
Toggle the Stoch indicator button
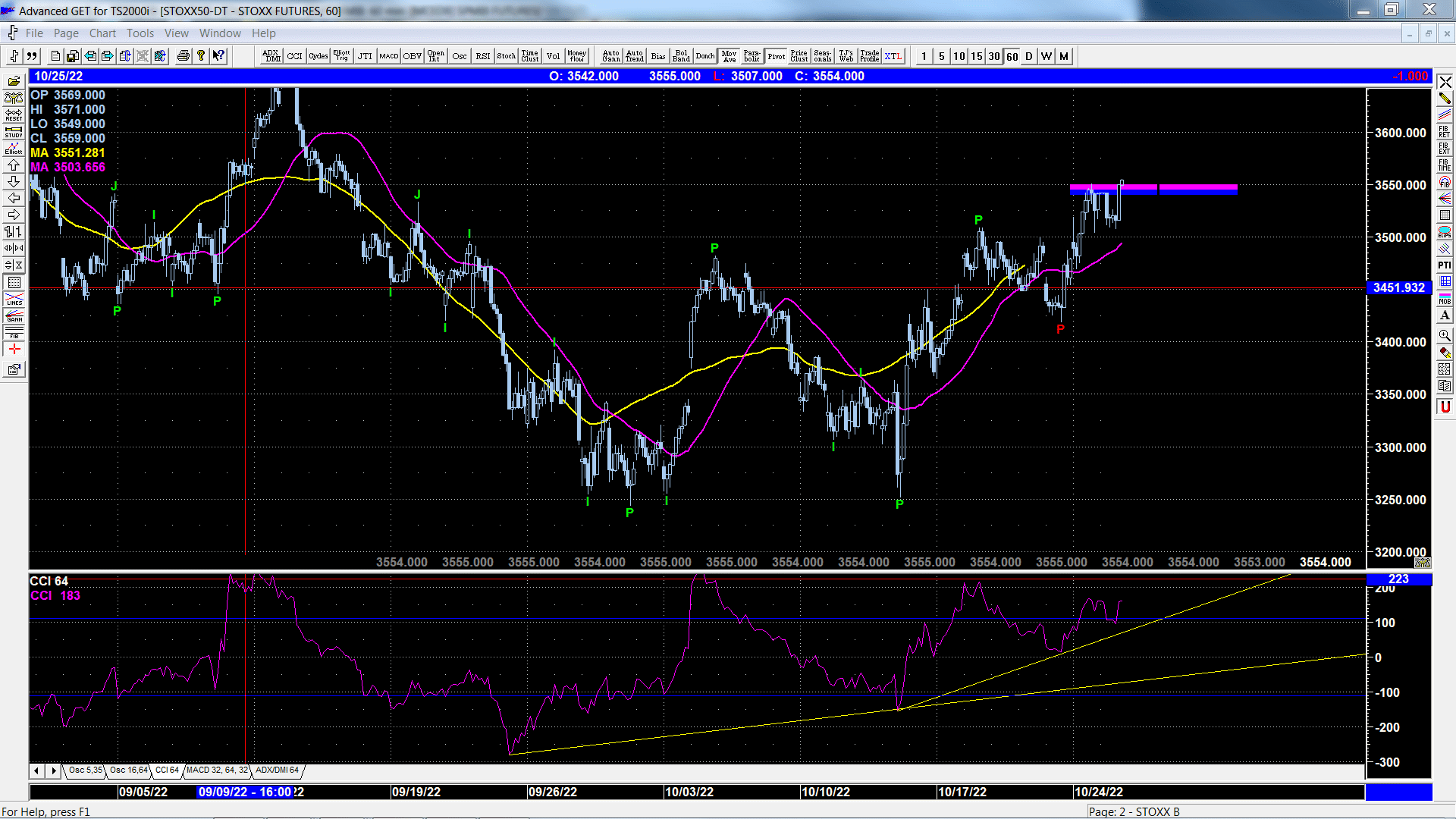(x=507, y=56)
